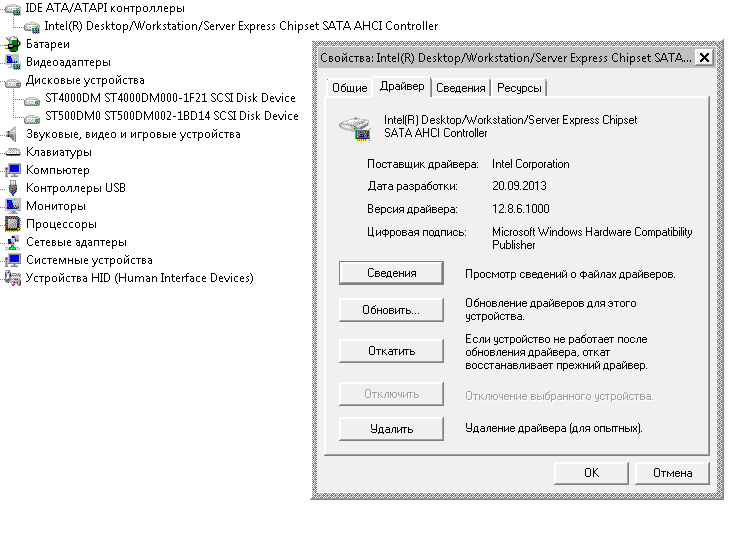Screen dimensions: 748x549
Task: Click the Intel SATA AHCI Controller tree icon
Action: click(32, 27)
